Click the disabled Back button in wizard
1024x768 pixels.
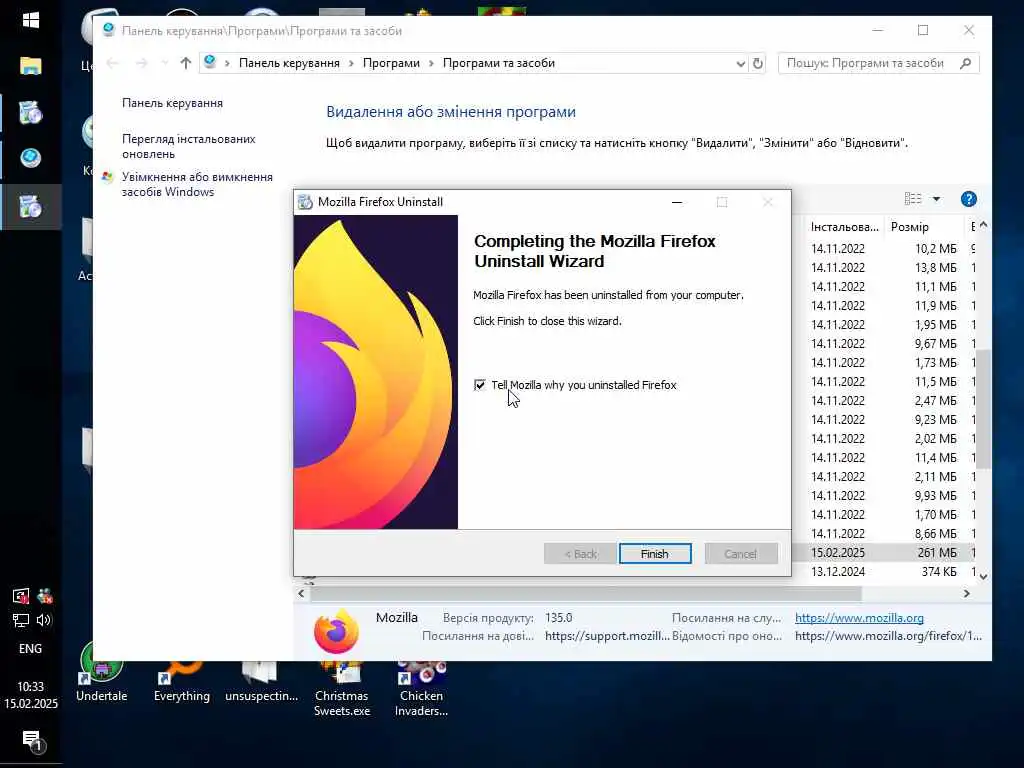pos(580,554)
